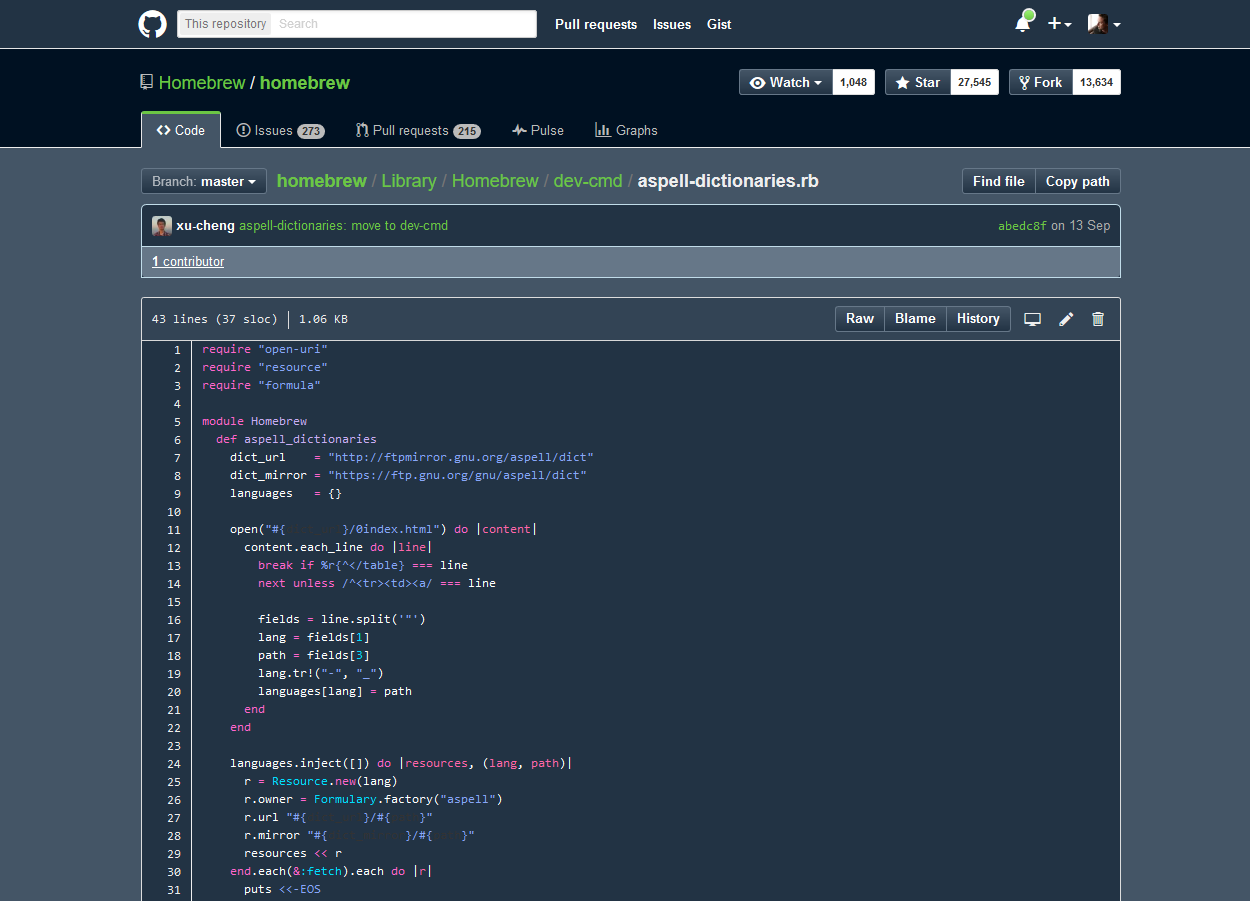The image size is (1250, 901).
Task: Switch to the Issues tab
Action: pyautogui.click(x=279, y=130)
